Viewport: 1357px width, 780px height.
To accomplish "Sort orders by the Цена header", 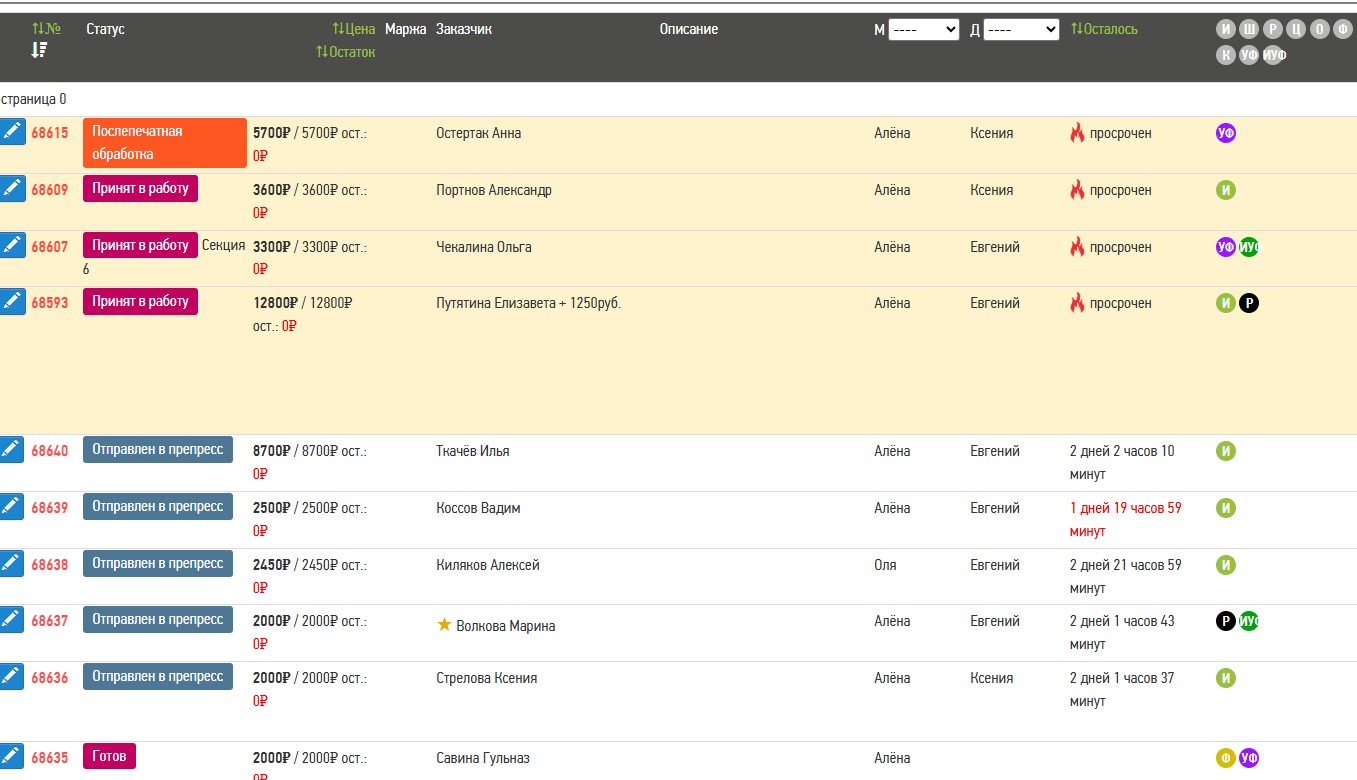I will tap(354, 29).
